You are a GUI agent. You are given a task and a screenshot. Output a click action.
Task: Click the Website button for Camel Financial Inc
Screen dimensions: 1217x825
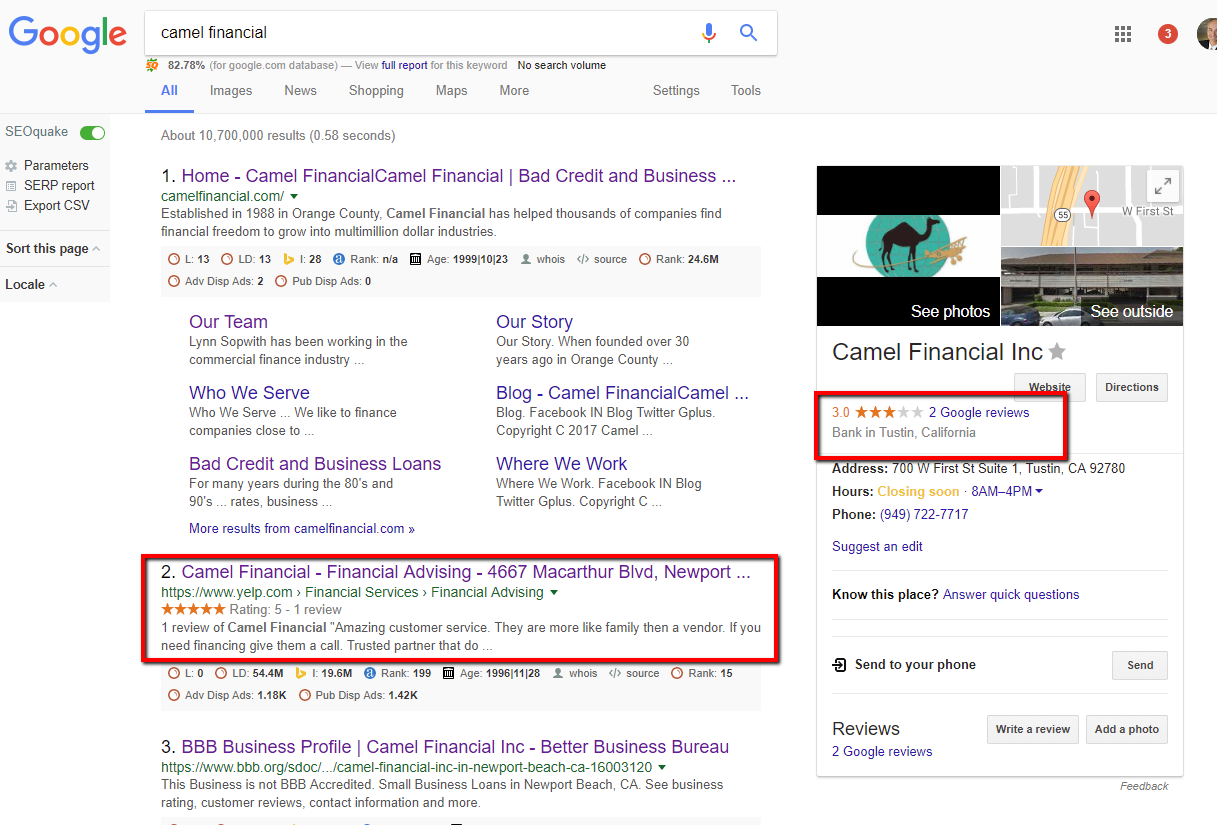click(1049, 387)
